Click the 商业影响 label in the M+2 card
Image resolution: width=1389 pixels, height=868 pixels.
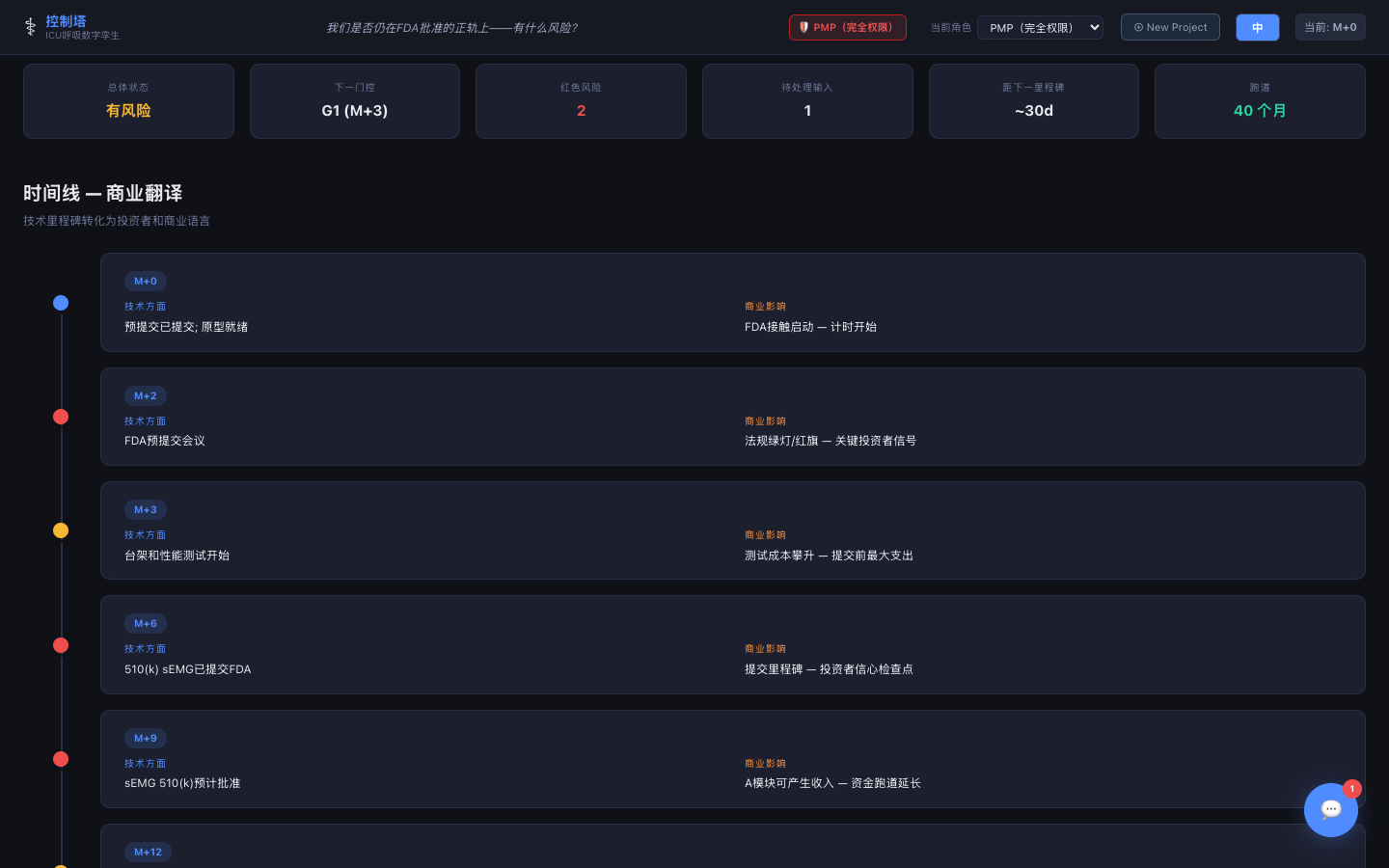click(765, 421)
